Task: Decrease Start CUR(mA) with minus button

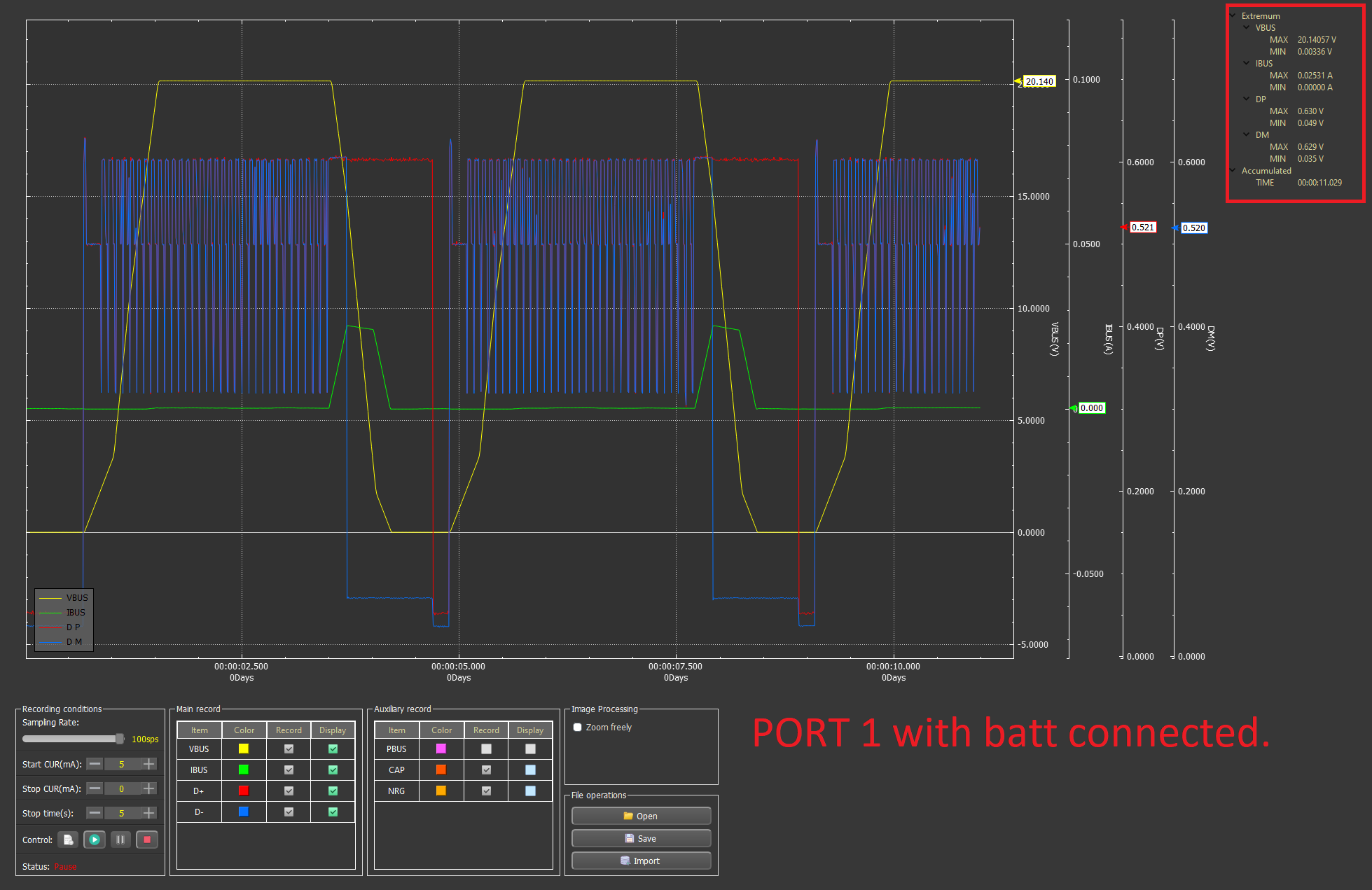Action: (95, 764)
